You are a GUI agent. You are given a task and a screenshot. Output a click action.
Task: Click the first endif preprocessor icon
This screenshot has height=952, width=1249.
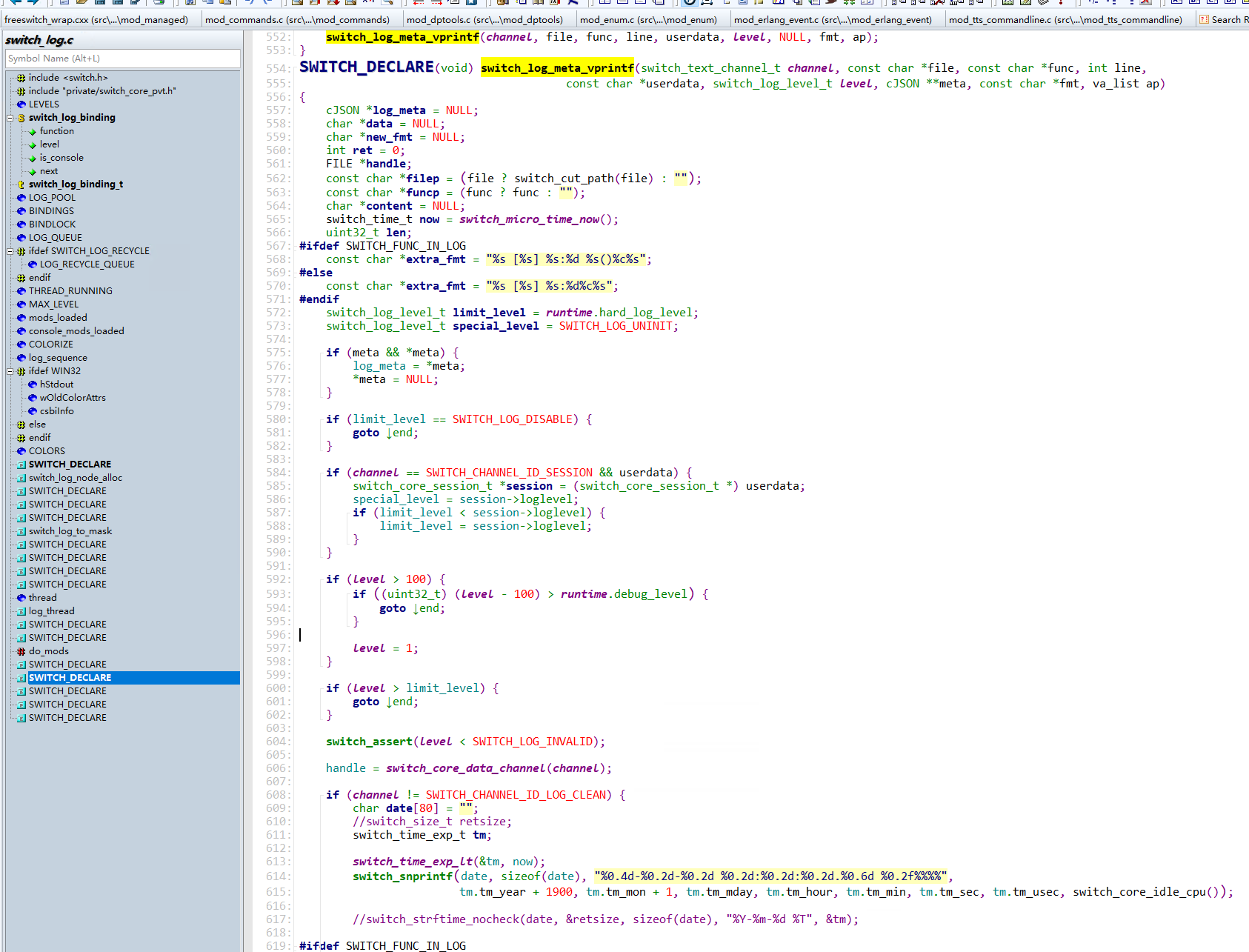pyautogui.click(x=21, y=278)
